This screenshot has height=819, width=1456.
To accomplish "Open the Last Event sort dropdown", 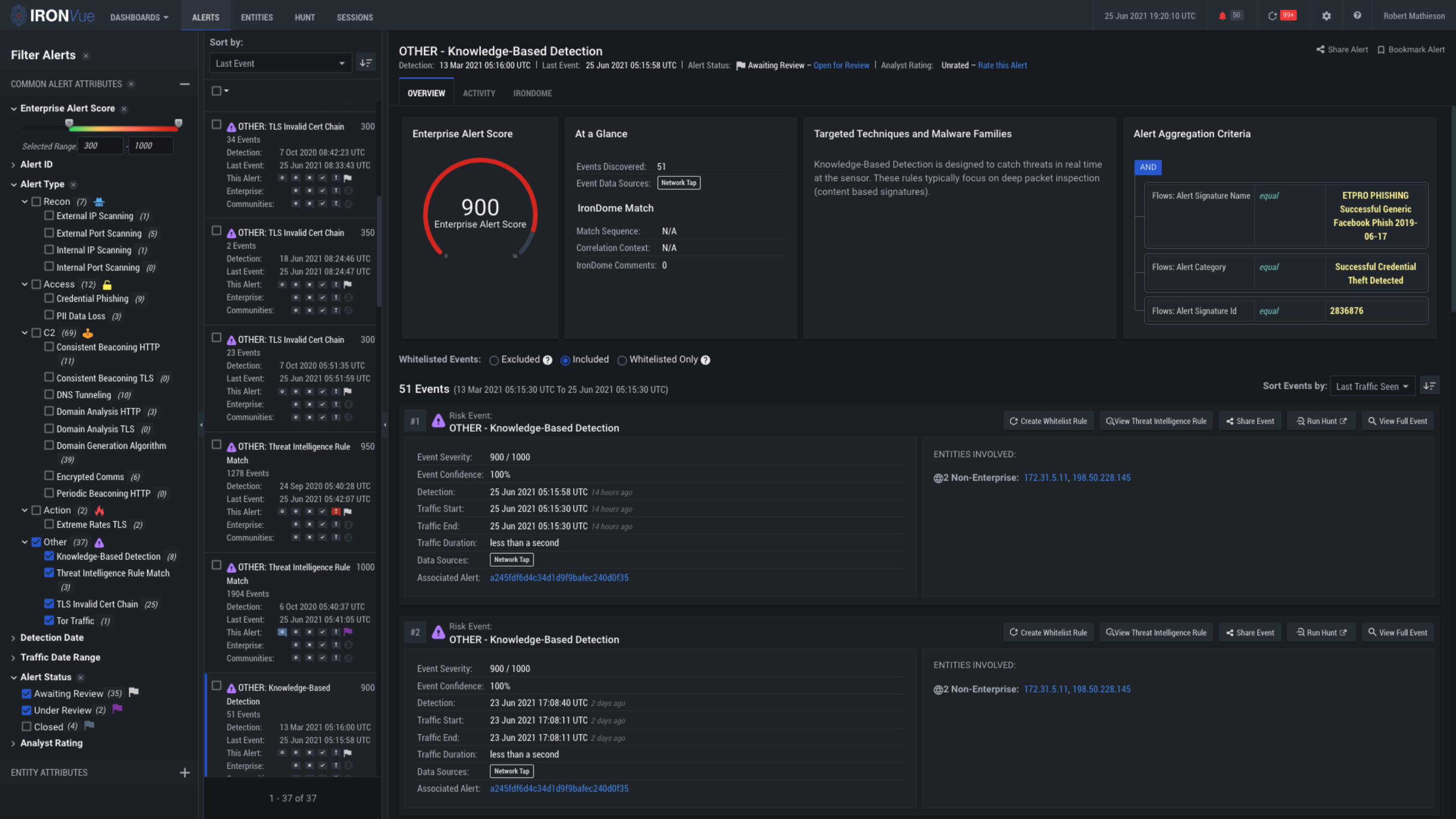I will pyautogui.click(x=280, y=63).
